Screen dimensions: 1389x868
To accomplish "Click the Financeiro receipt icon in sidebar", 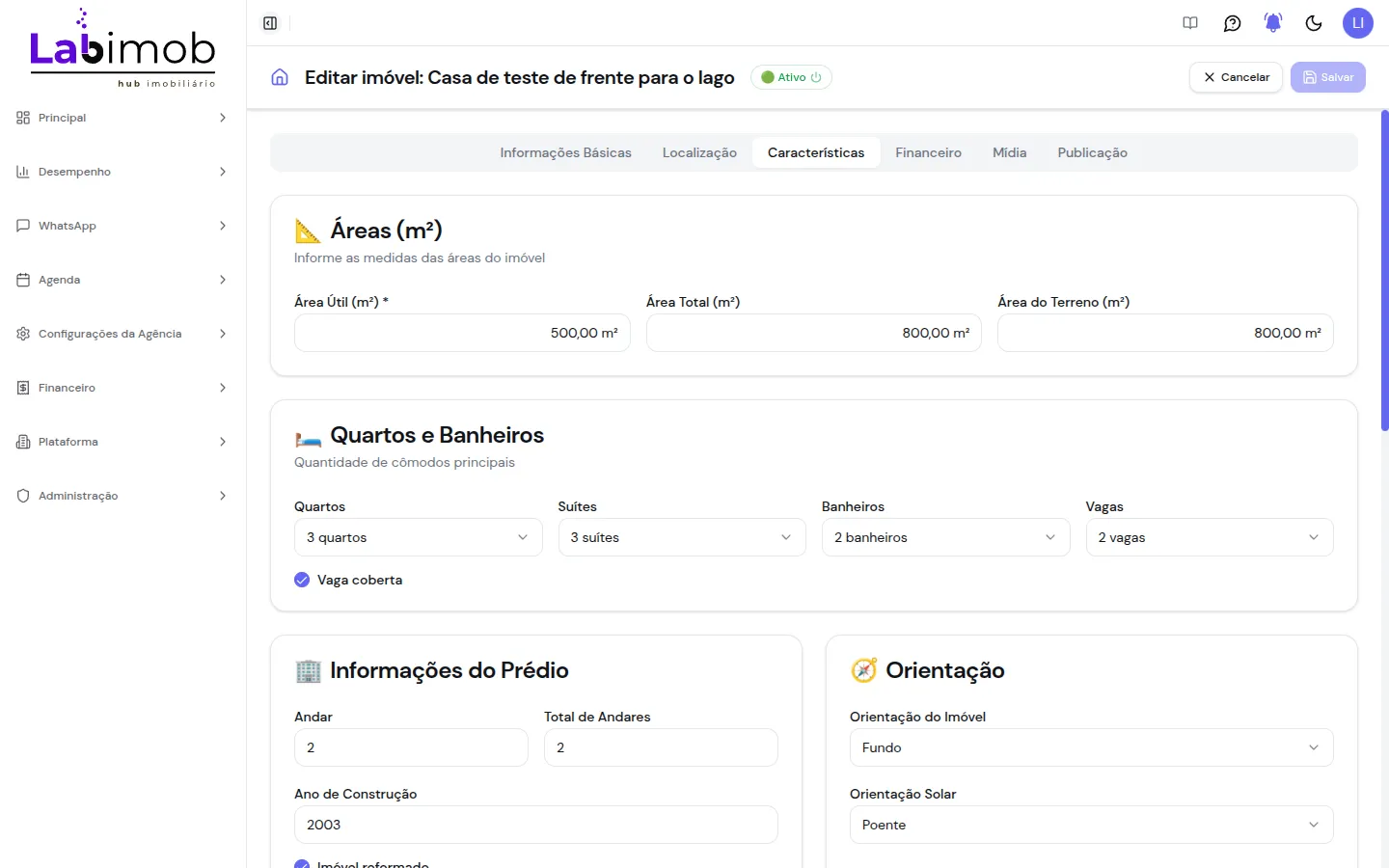I will tap(23, 388).
